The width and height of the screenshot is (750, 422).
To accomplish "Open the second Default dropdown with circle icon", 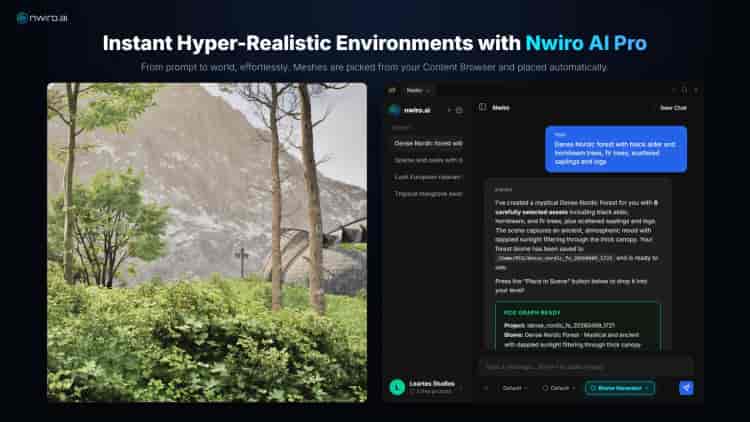I will (559, 388).
